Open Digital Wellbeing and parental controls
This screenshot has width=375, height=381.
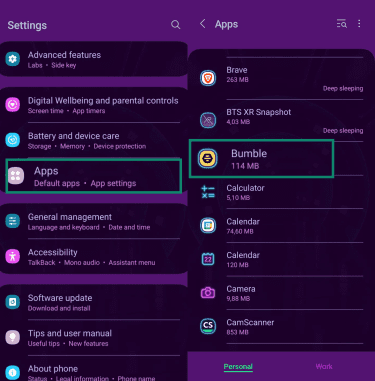(x=94, y=105)
